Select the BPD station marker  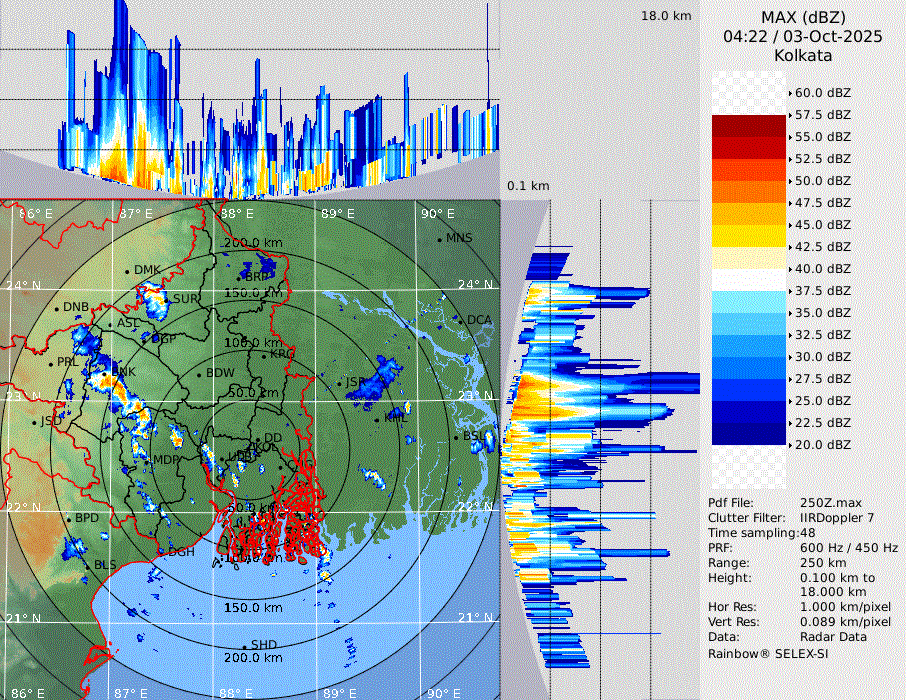click(x=69, y=520)
